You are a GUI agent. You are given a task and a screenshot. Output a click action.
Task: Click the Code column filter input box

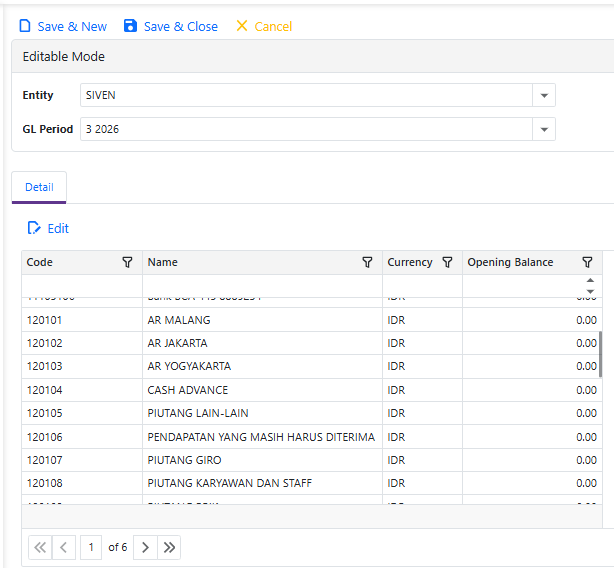tap(82, 286)
